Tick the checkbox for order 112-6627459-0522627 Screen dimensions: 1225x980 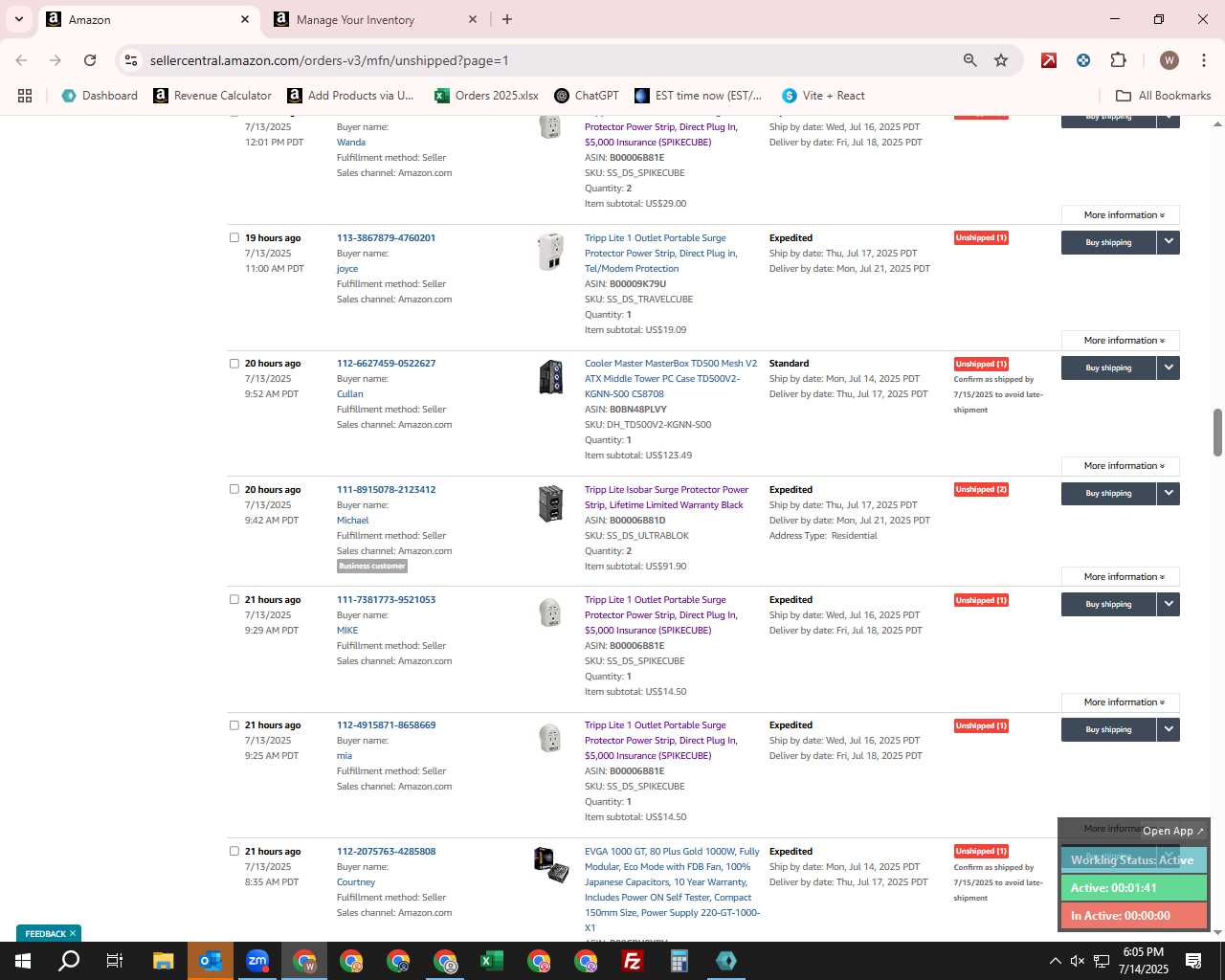tap(234, 364)
